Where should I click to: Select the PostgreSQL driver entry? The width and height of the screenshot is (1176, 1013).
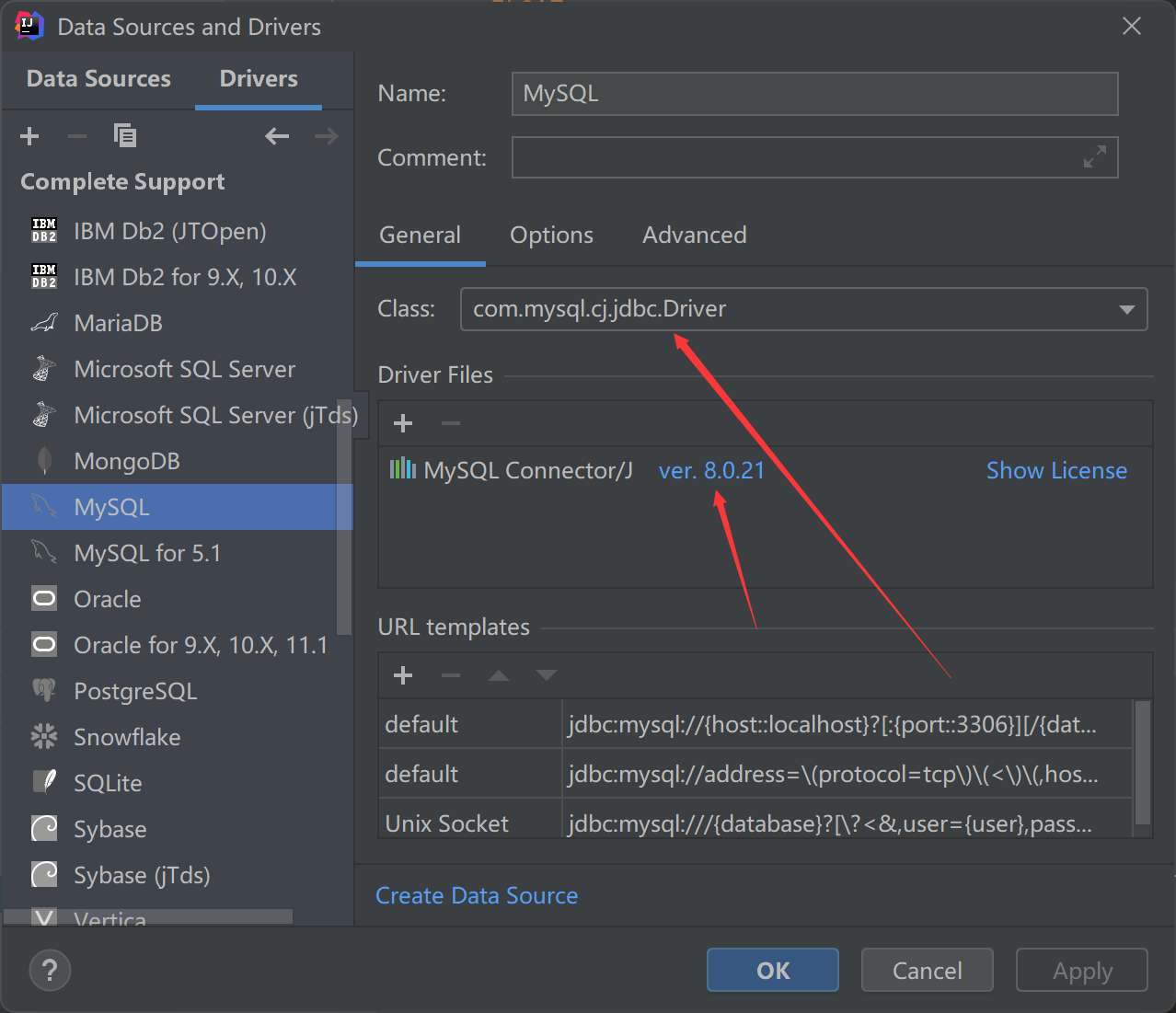135,691
